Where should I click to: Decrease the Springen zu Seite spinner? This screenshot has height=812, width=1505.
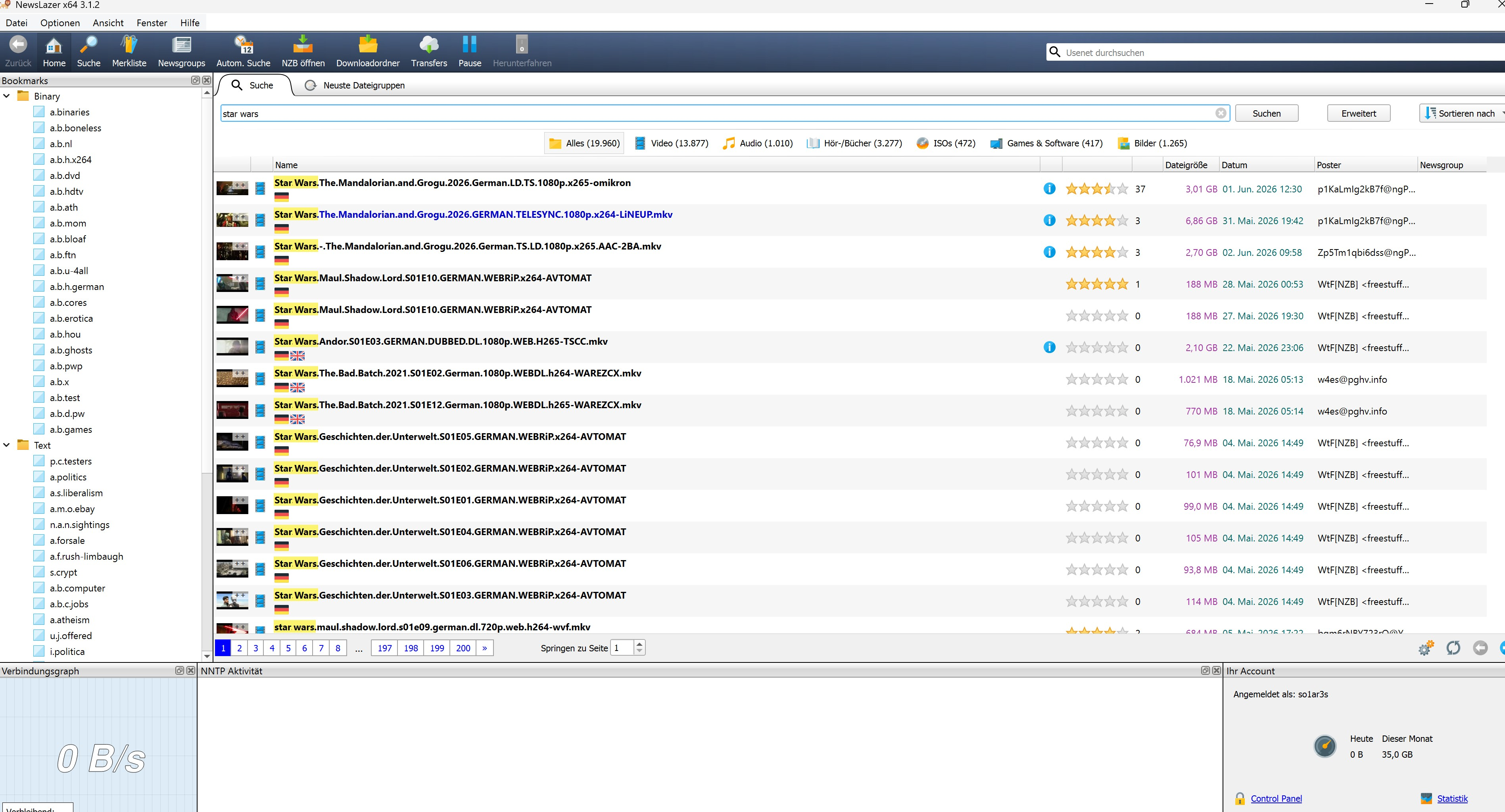coord(639,651)
